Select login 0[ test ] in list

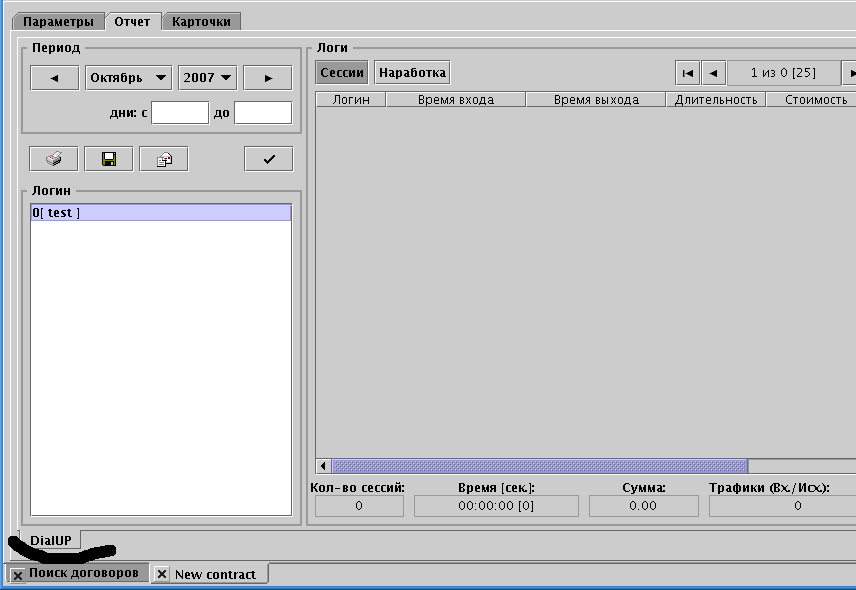coord(160,213)
